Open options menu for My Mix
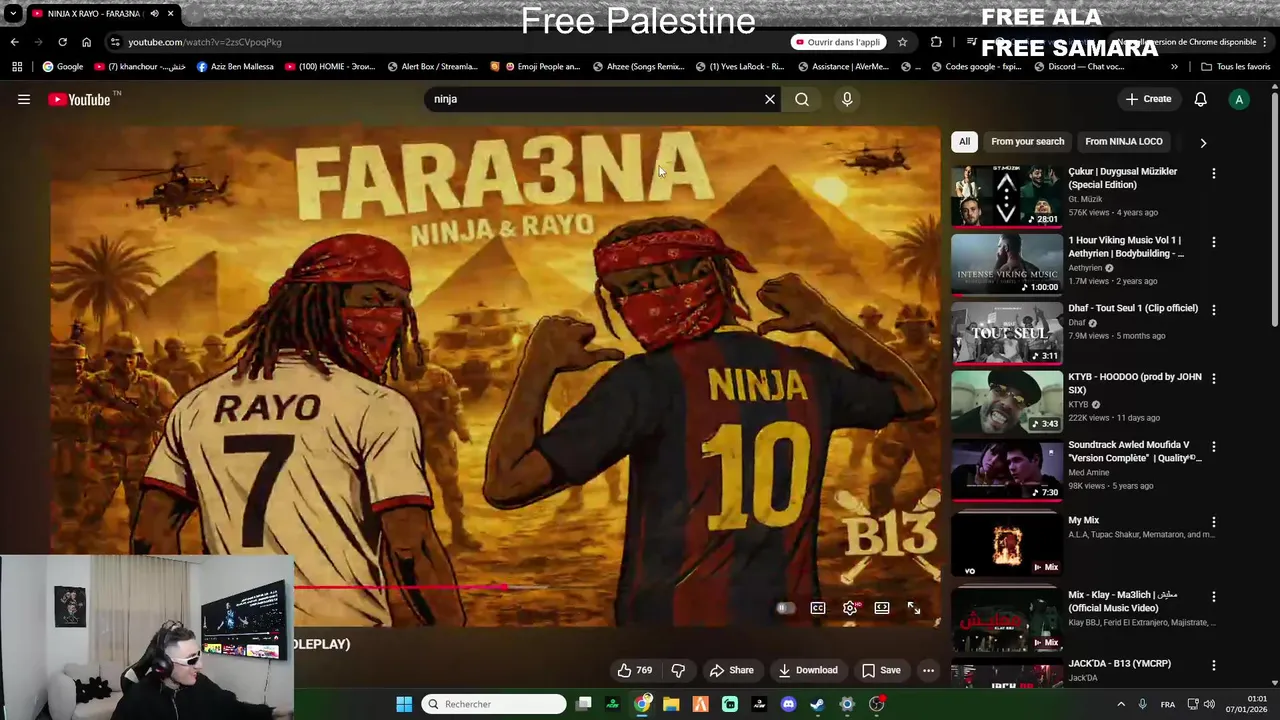 1214,522
